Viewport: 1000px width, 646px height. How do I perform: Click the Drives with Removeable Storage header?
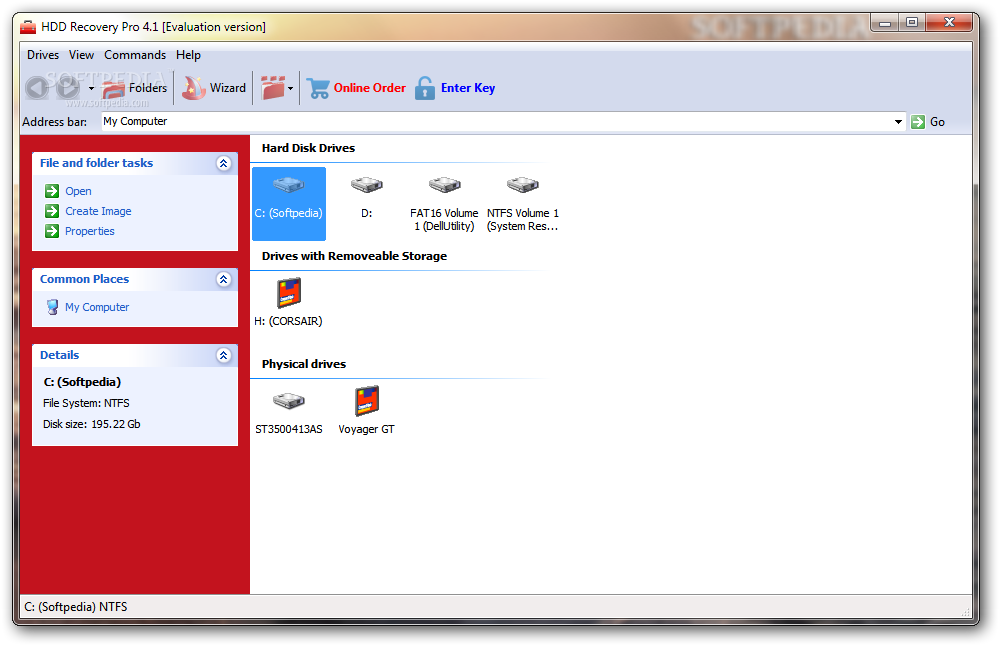pyautogui.click(x=355, y=256)
